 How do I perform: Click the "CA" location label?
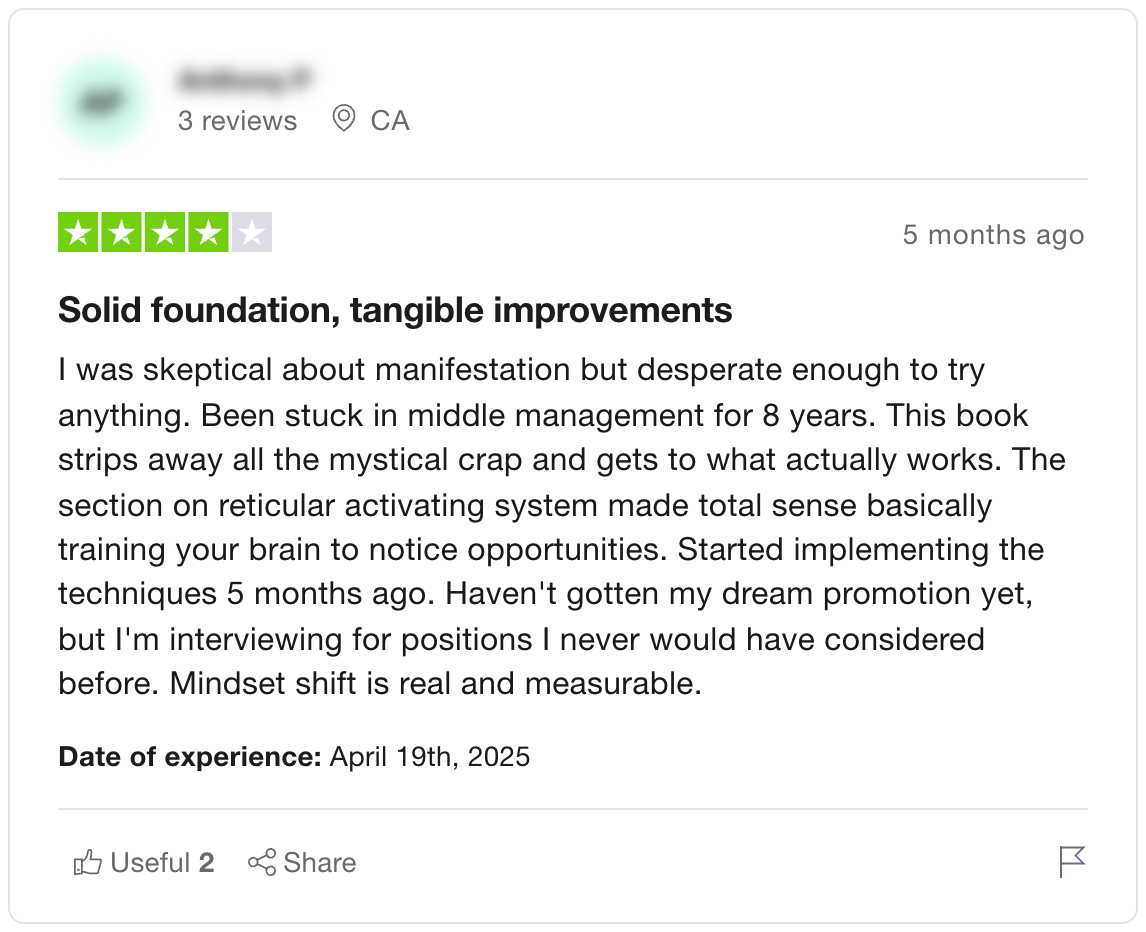coord(390,121)
